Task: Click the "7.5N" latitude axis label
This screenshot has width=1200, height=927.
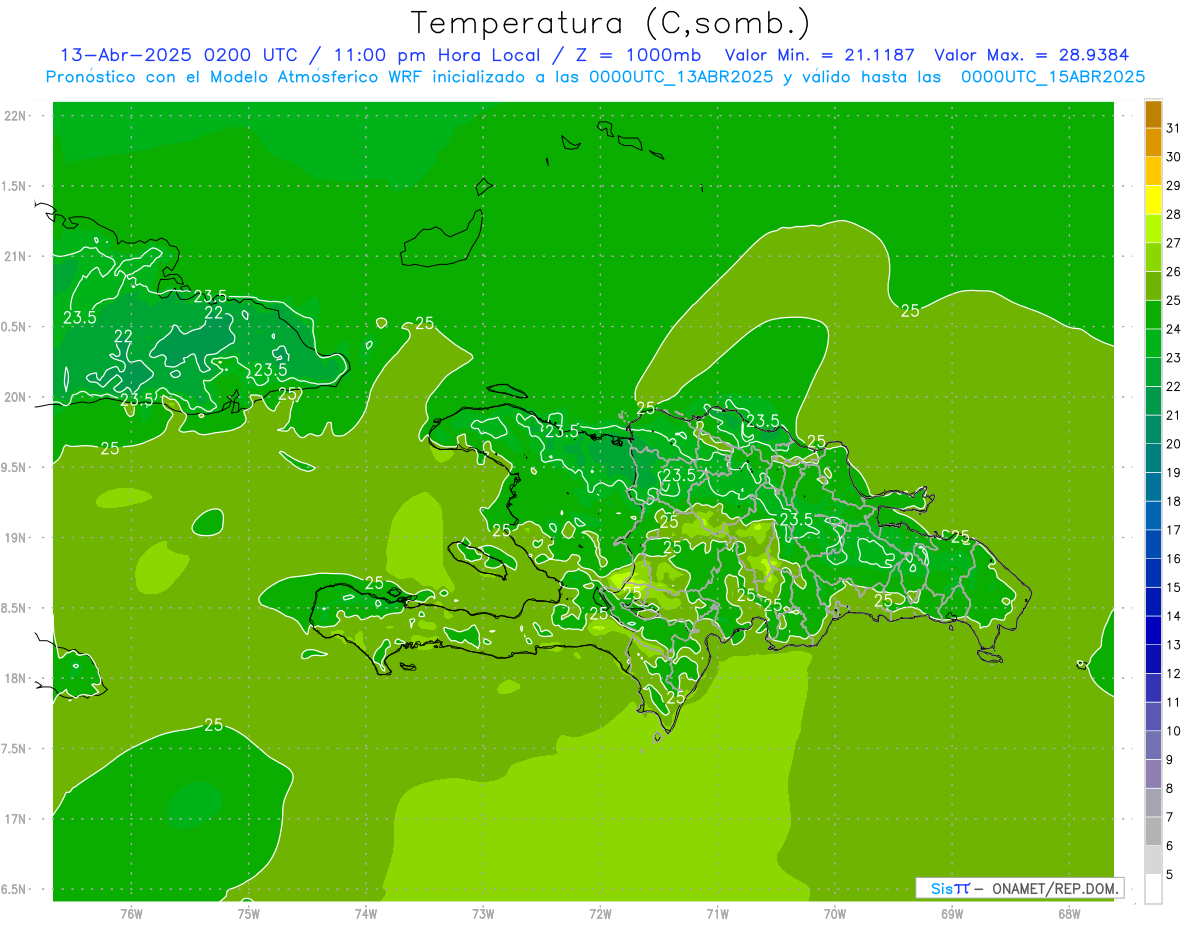Action: click(15, 748)
